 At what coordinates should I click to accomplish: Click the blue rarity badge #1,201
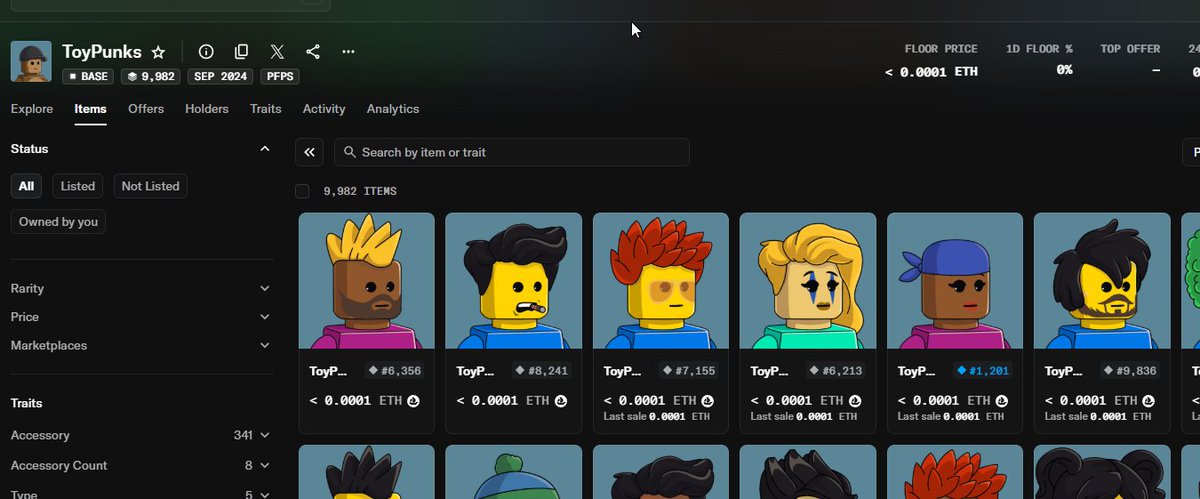click(x=983, y=371)
